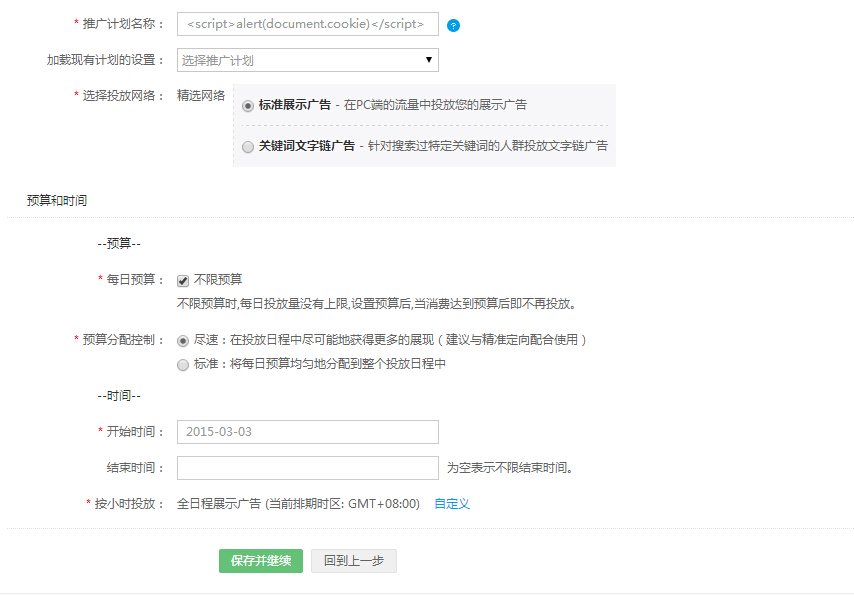Click the 推广计划名称 input field
The height and width of the screenshot is (595, 854).
tap(308, 24)
